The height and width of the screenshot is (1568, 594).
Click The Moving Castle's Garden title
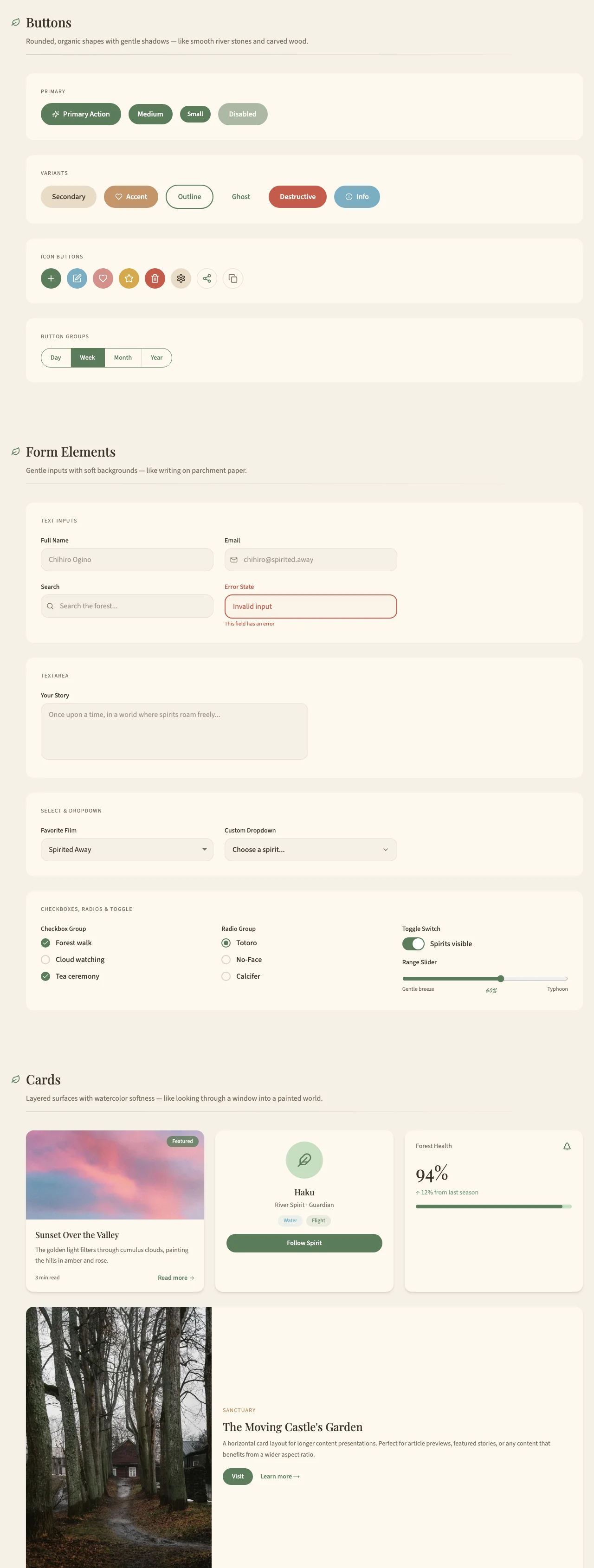293,1427
